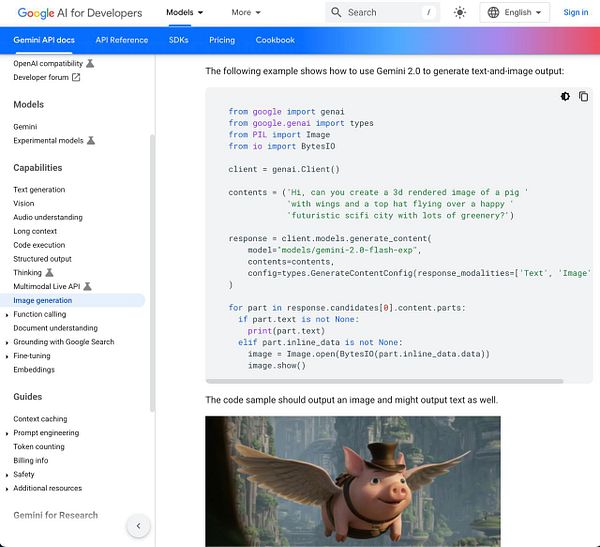This screenshot has height=547, width=600.
Task: Click the Google AI for Developers logo
Action: (80, 13)
